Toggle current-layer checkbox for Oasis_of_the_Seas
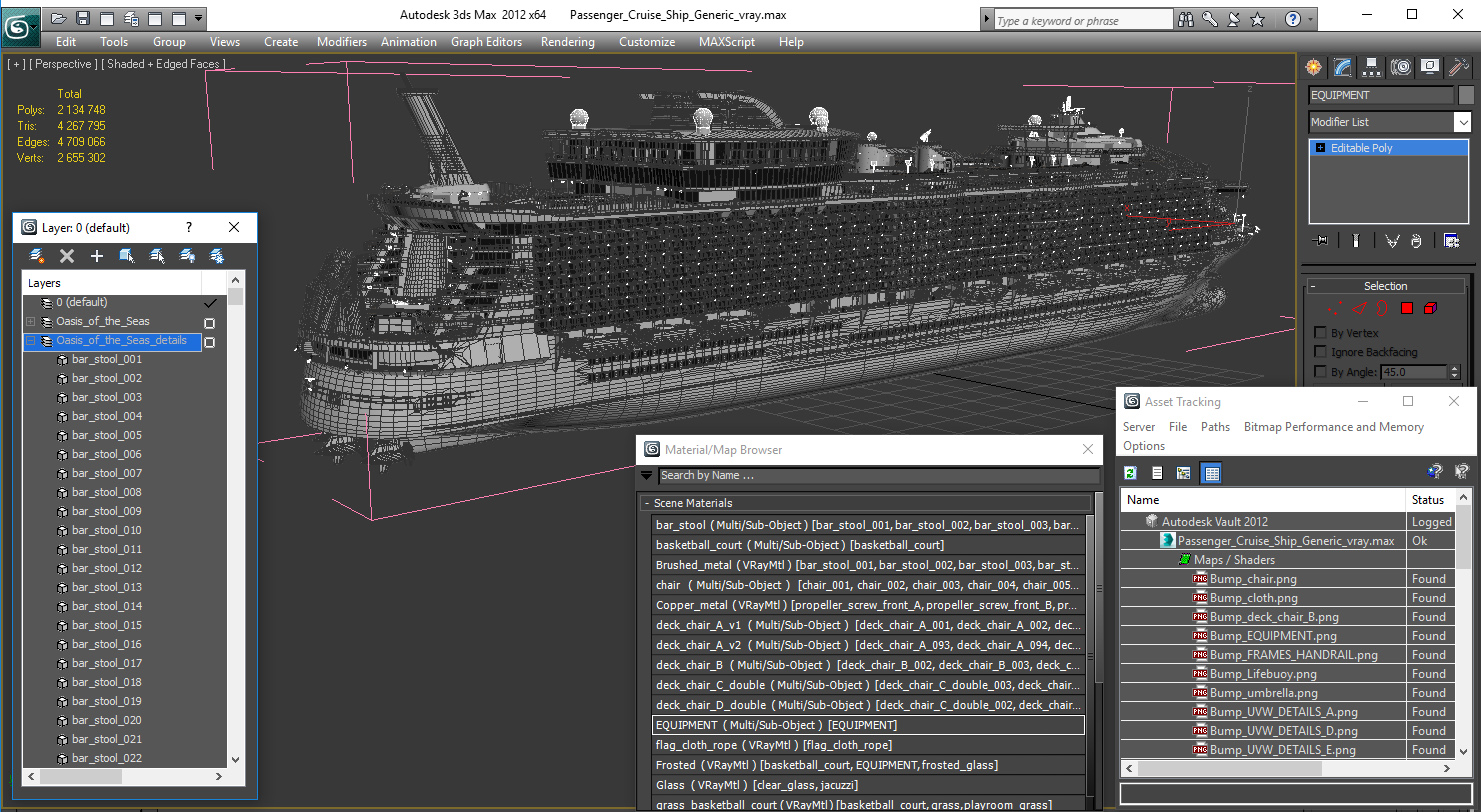The image size is (1481, 812). coord(210,322)
